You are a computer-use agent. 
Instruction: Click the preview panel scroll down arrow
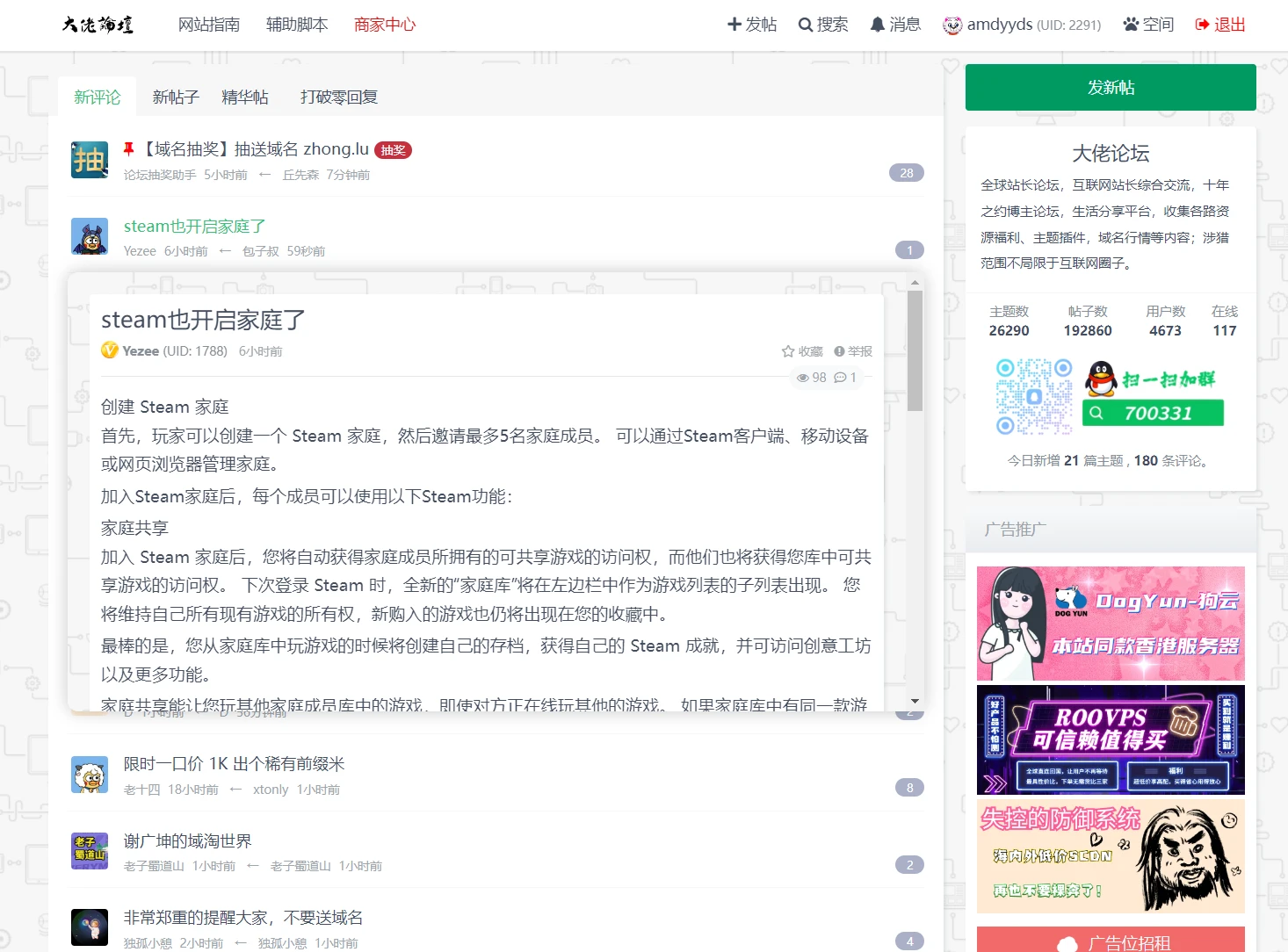click(x=915, y=702)
